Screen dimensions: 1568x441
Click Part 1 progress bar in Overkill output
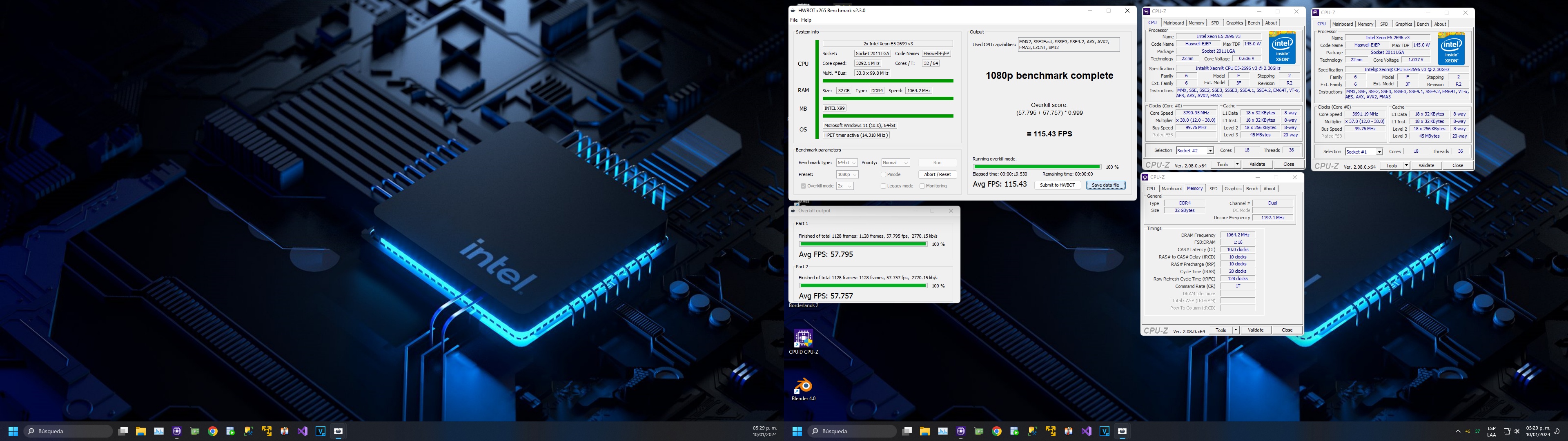click(862, 244)
